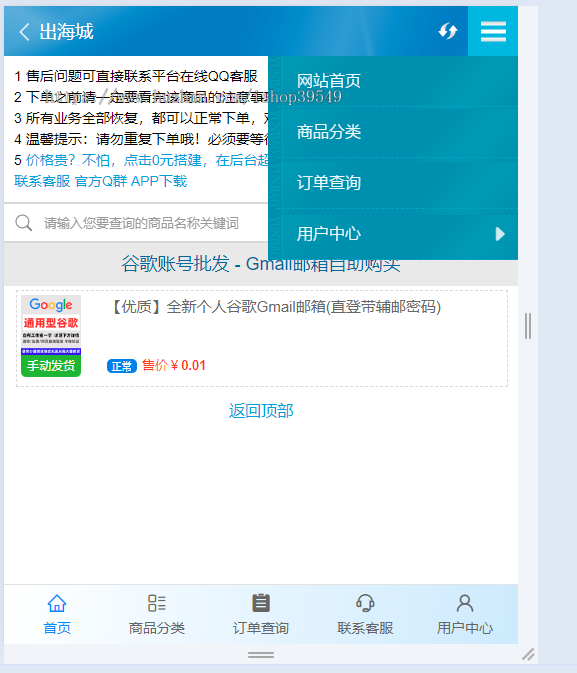
Task: Click notice line 3 所有业务全部恢复
Action: coord(141,118)
